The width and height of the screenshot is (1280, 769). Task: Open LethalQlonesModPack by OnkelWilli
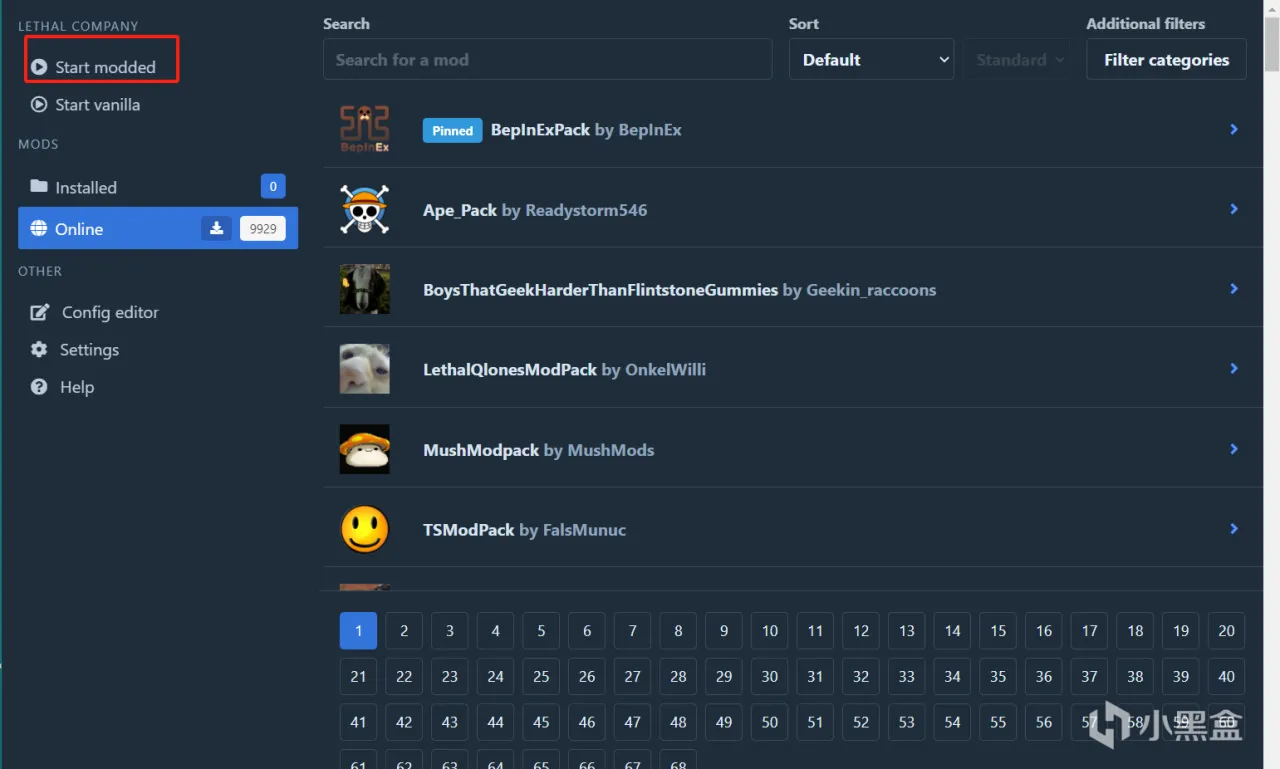(x=564, y=370)
